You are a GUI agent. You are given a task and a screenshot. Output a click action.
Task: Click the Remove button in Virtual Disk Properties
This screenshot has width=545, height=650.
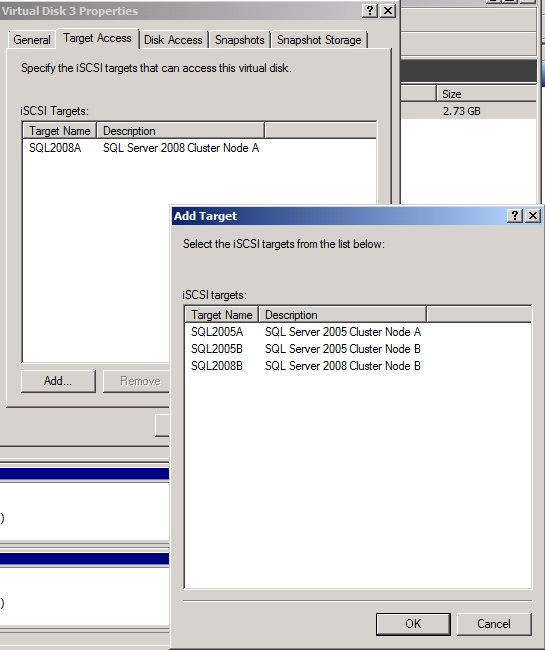136,381
